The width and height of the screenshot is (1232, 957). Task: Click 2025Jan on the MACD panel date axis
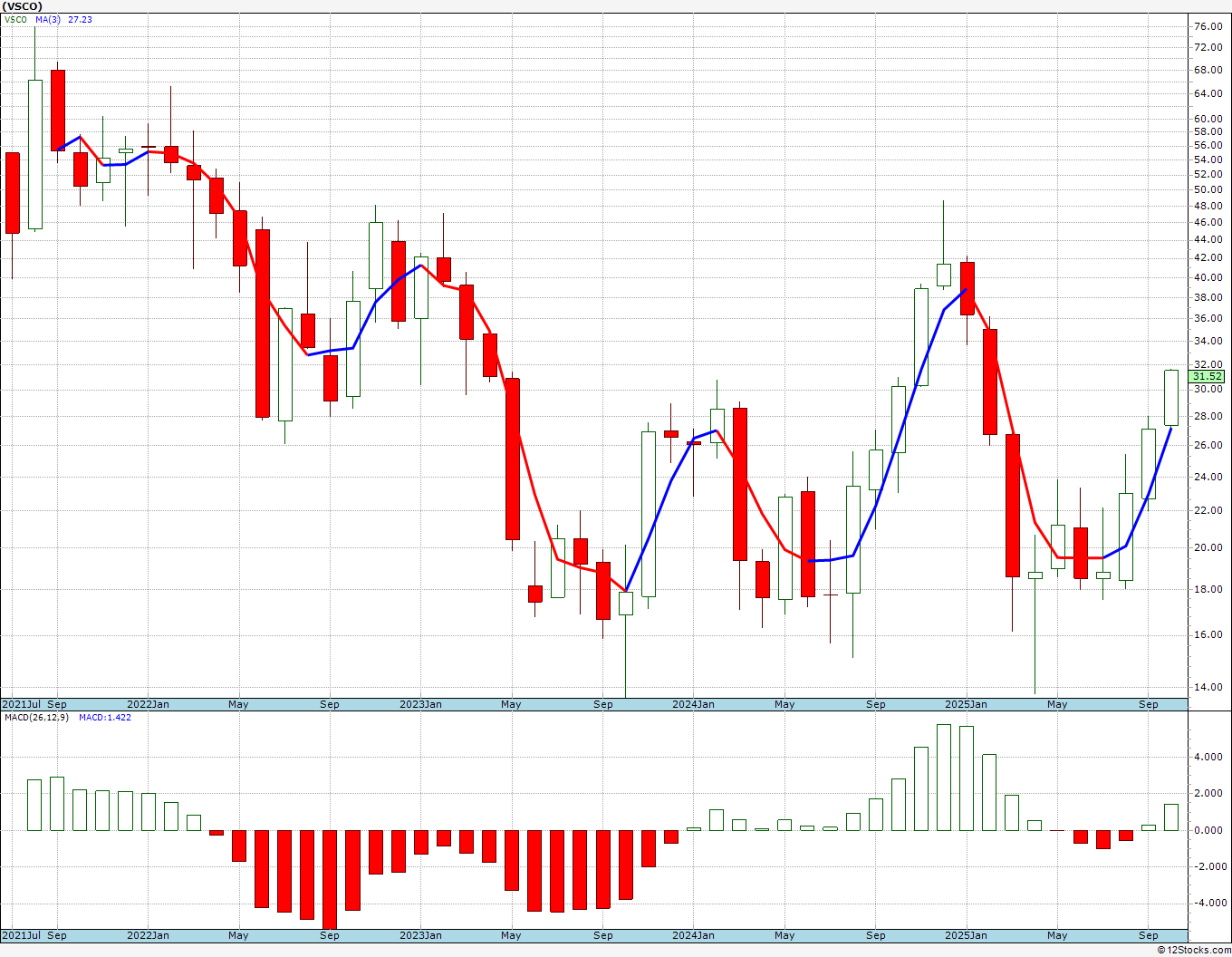pos(966,935)
